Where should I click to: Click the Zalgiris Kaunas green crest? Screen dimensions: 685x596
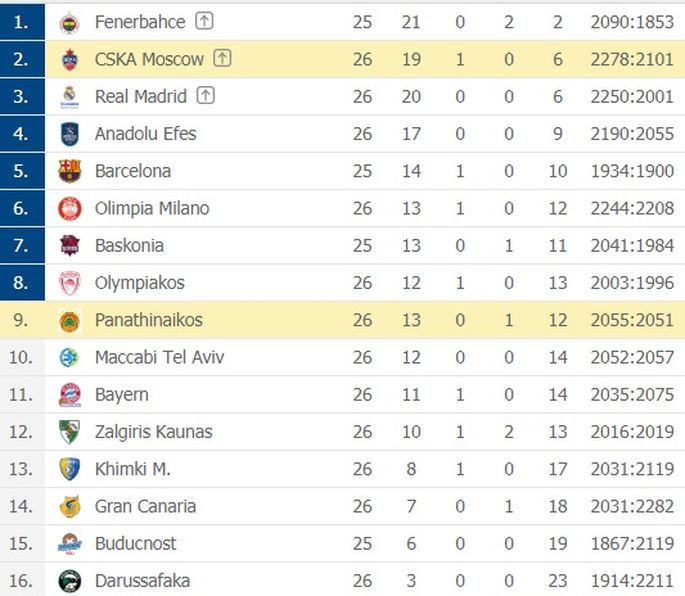tap(69, 432)
